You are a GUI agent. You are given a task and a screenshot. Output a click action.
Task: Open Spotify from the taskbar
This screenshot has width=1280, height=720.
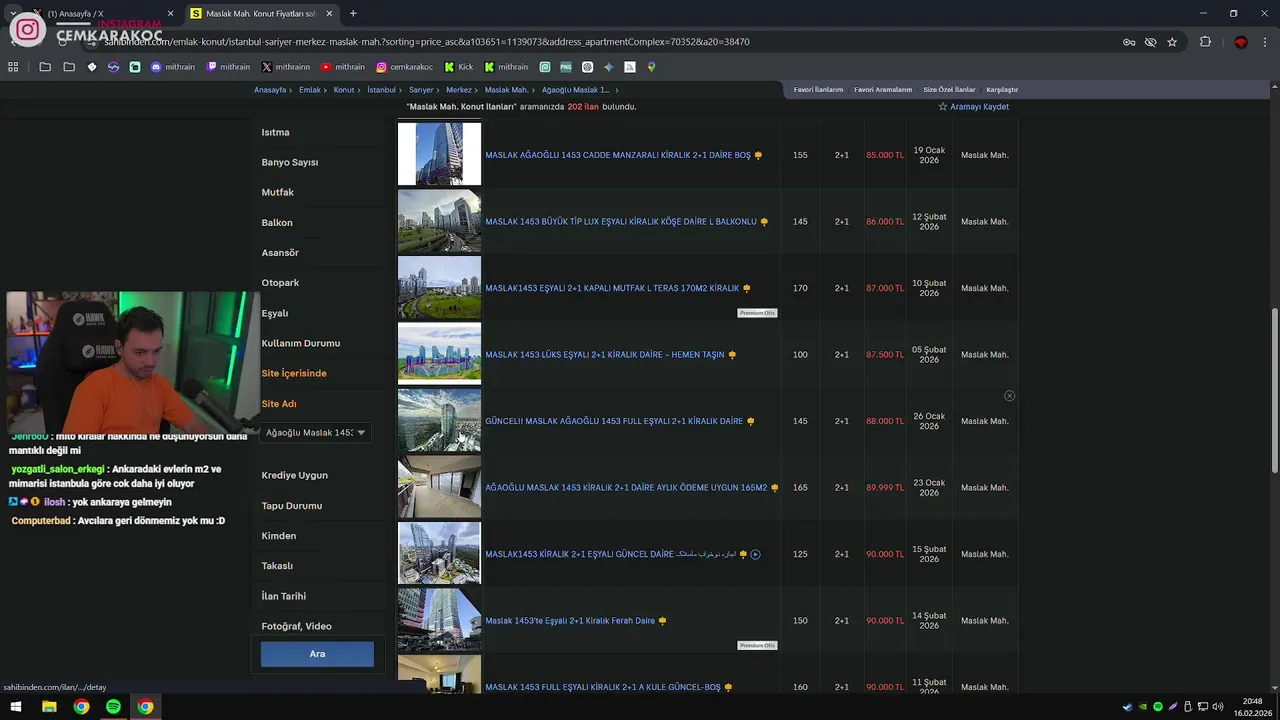tap(113, 707)
